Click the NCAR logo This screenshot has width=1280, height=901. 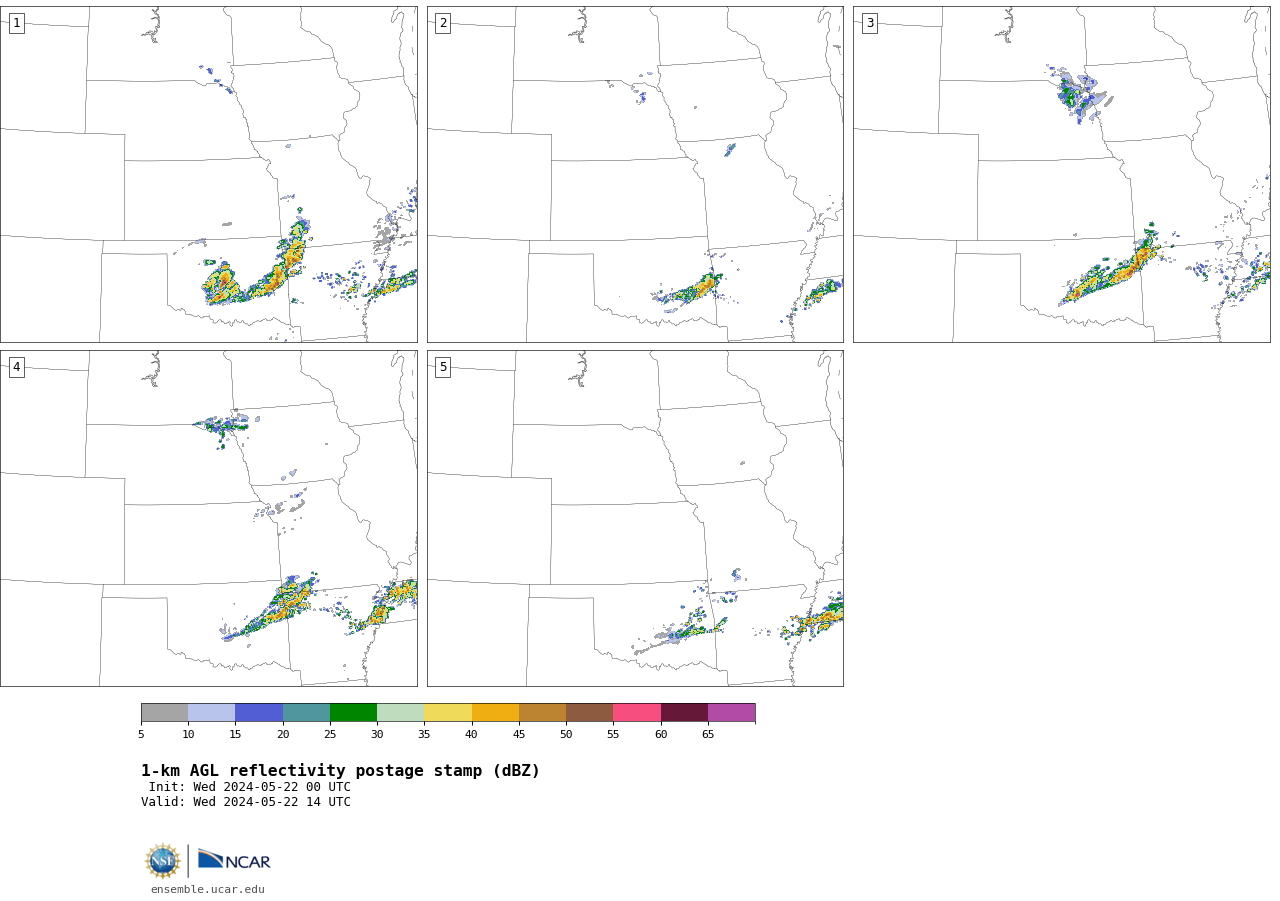pyautogui.click(x=234, y=860)
